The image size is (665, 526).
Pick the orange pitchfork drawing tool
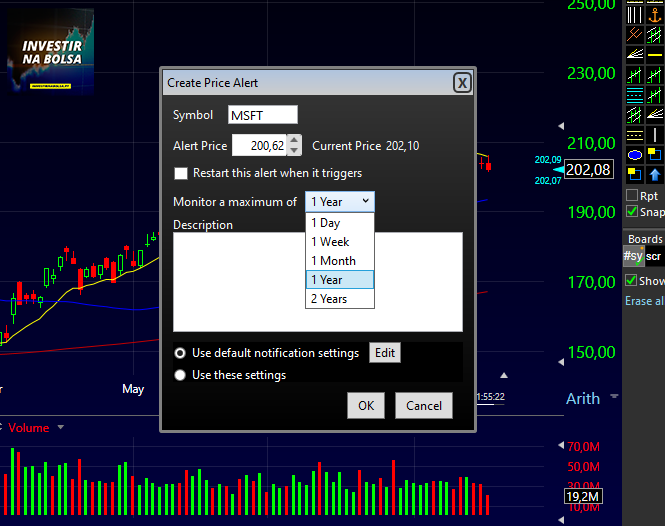coord(634,35)
